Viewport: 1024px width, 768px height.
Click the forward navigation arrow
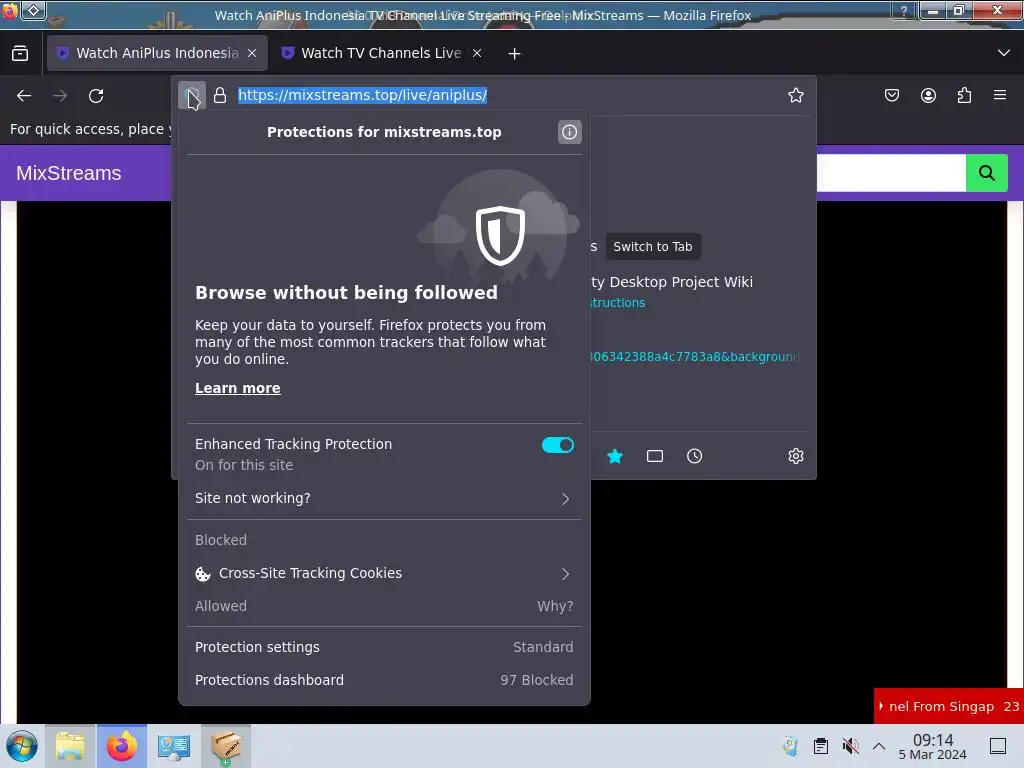point(60,96)
